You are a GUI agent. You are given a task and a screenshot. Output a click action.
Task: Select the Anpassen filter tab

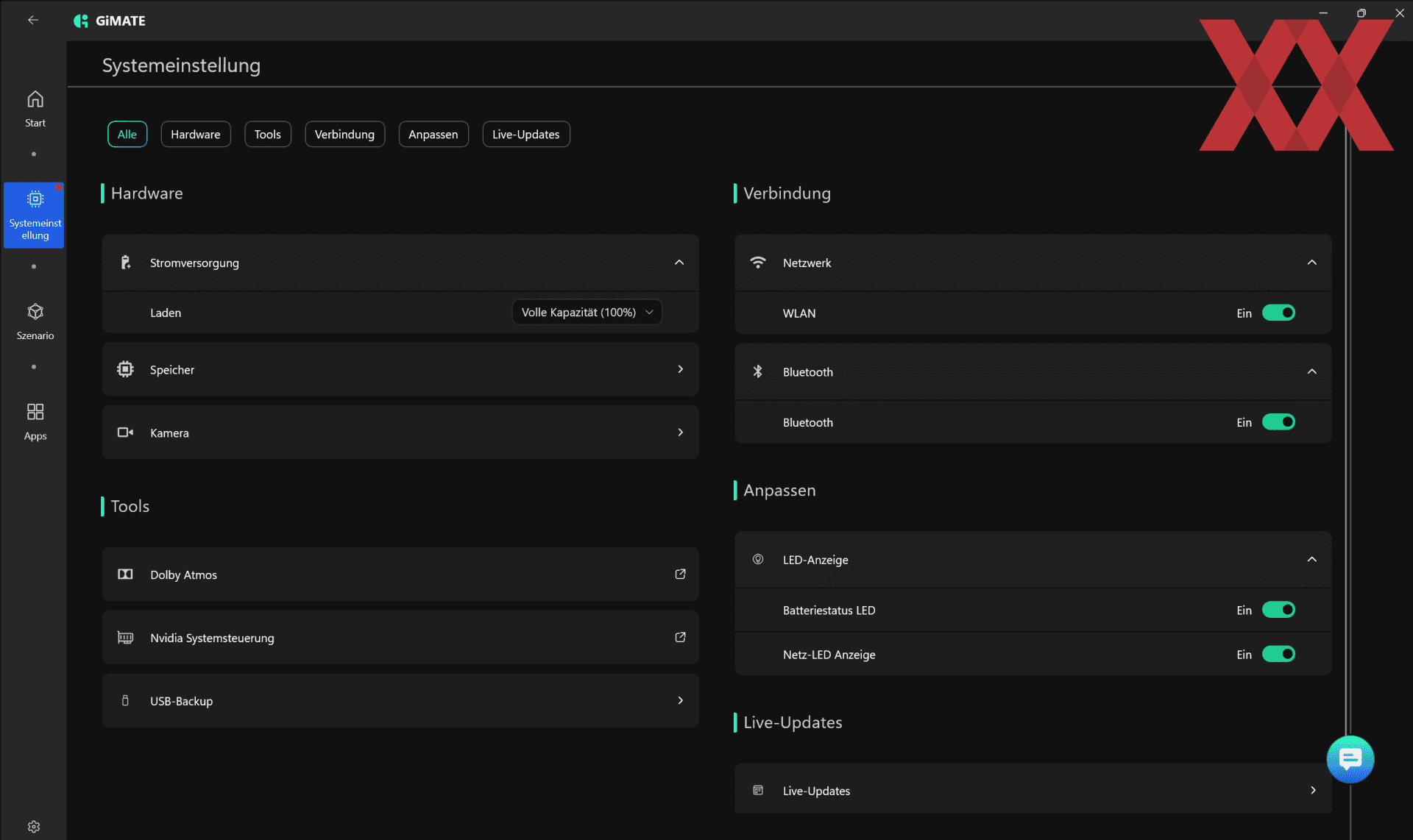(433, 135)
